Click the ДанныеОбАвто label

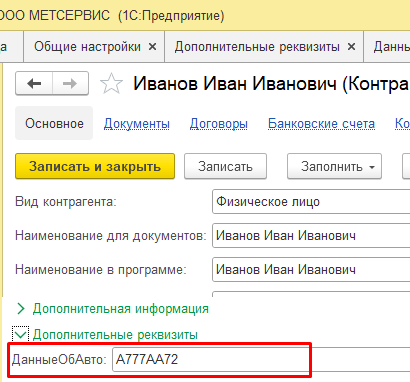click(x=59, y=360)
